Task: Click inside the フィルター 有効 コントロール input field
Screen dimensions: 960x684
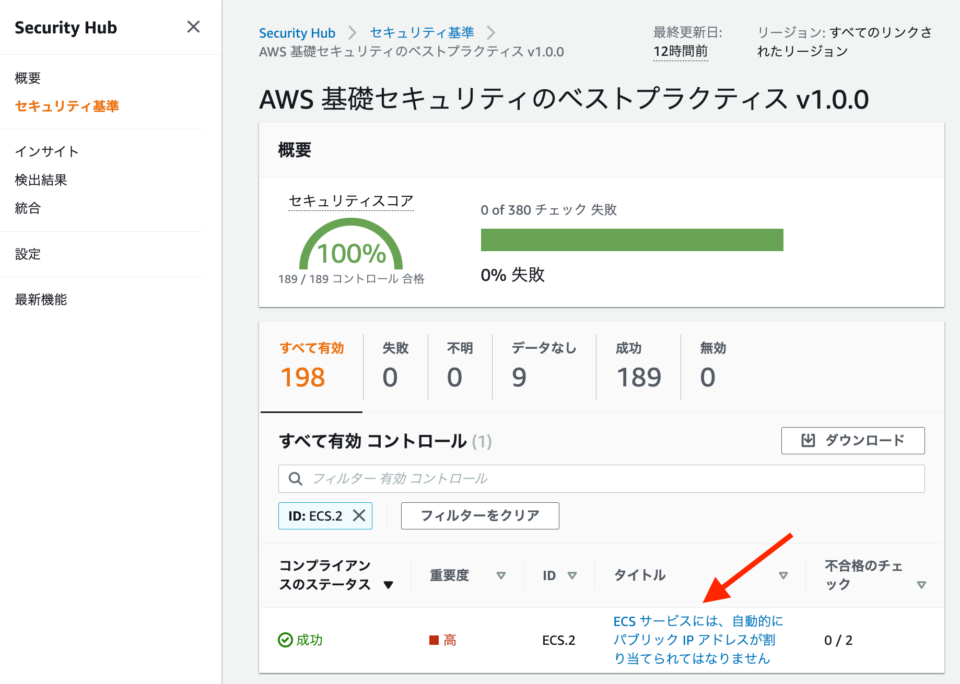Action: 600,480
